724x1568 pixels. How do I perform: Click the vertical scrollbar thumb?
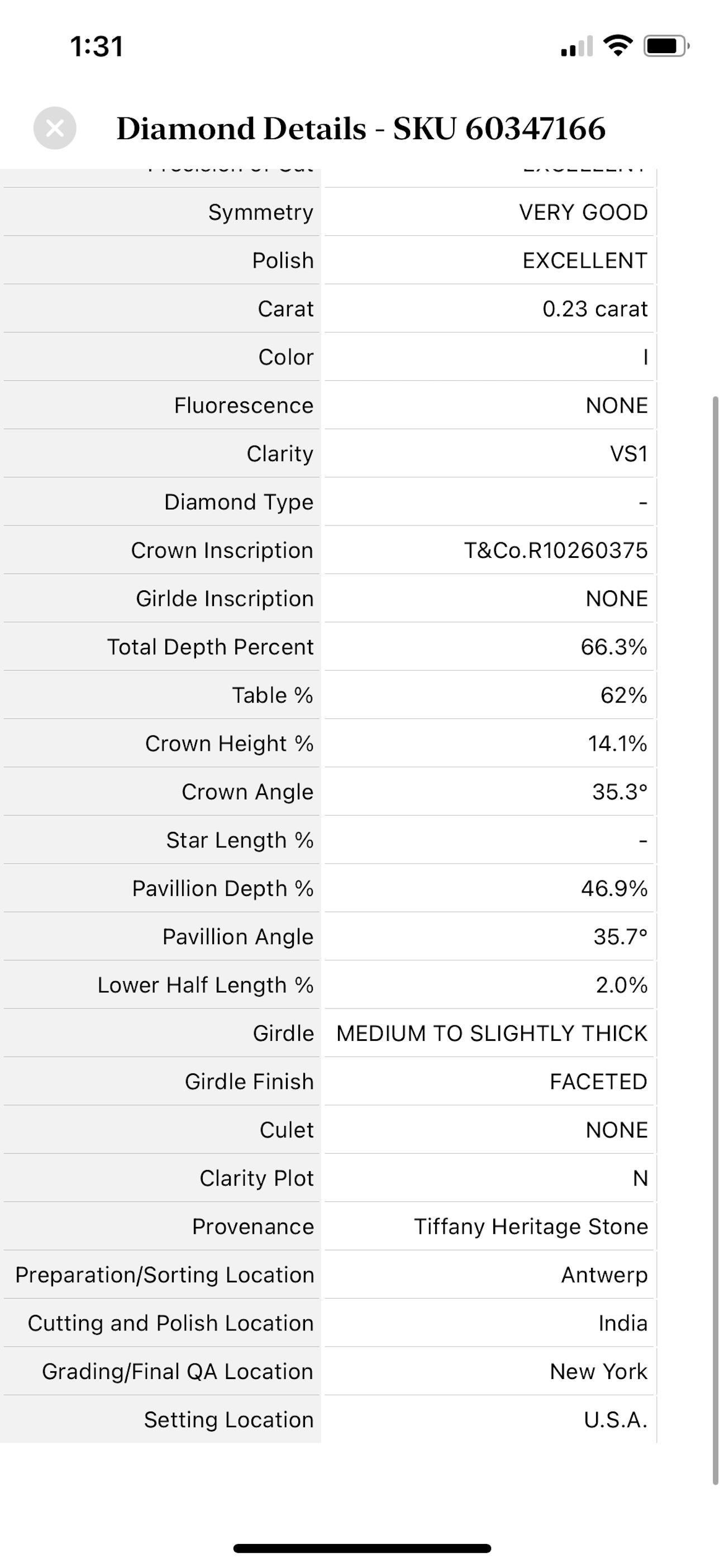point(716,940)
